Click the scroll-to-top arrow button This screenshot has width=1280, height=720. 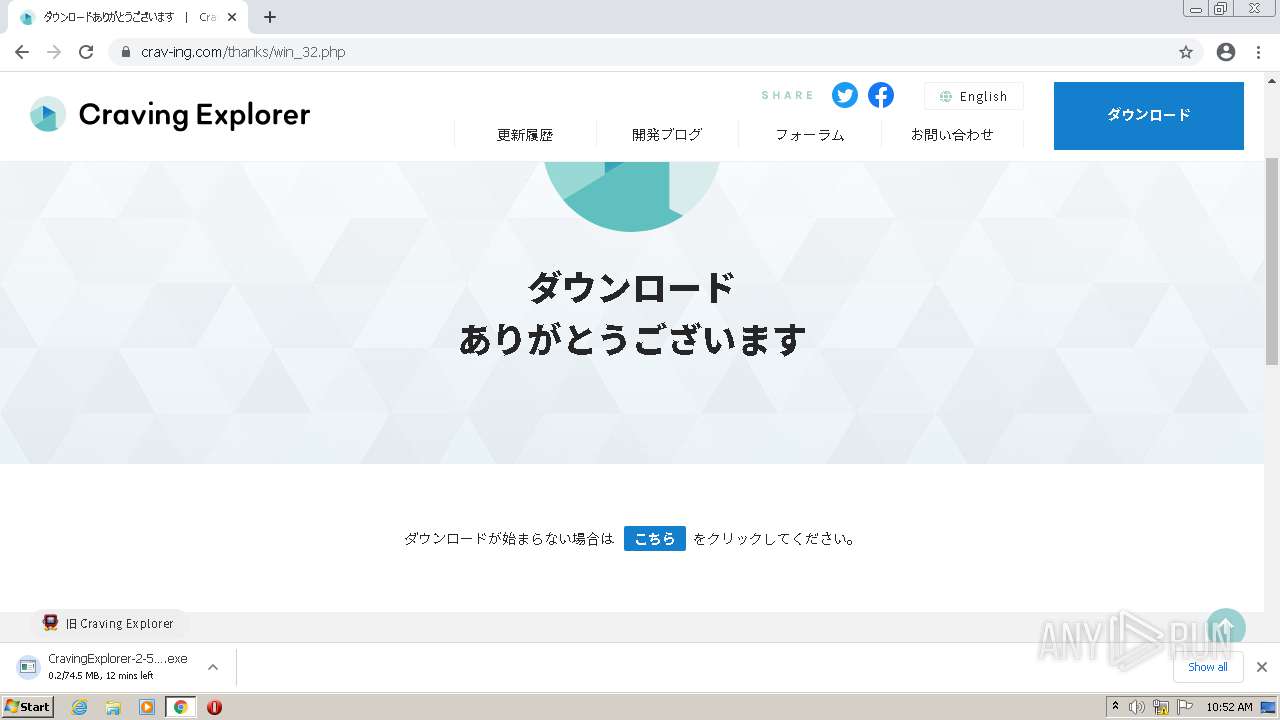1225,629
